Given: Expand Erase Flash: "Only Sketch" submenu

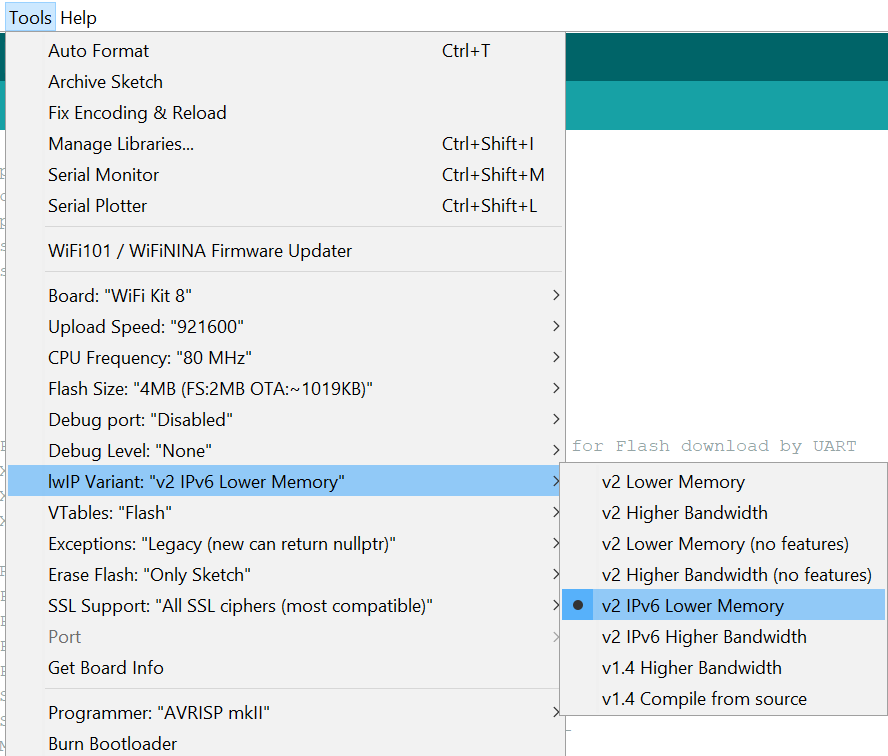Looking at the screenshot, I should [x=286, y=575].
